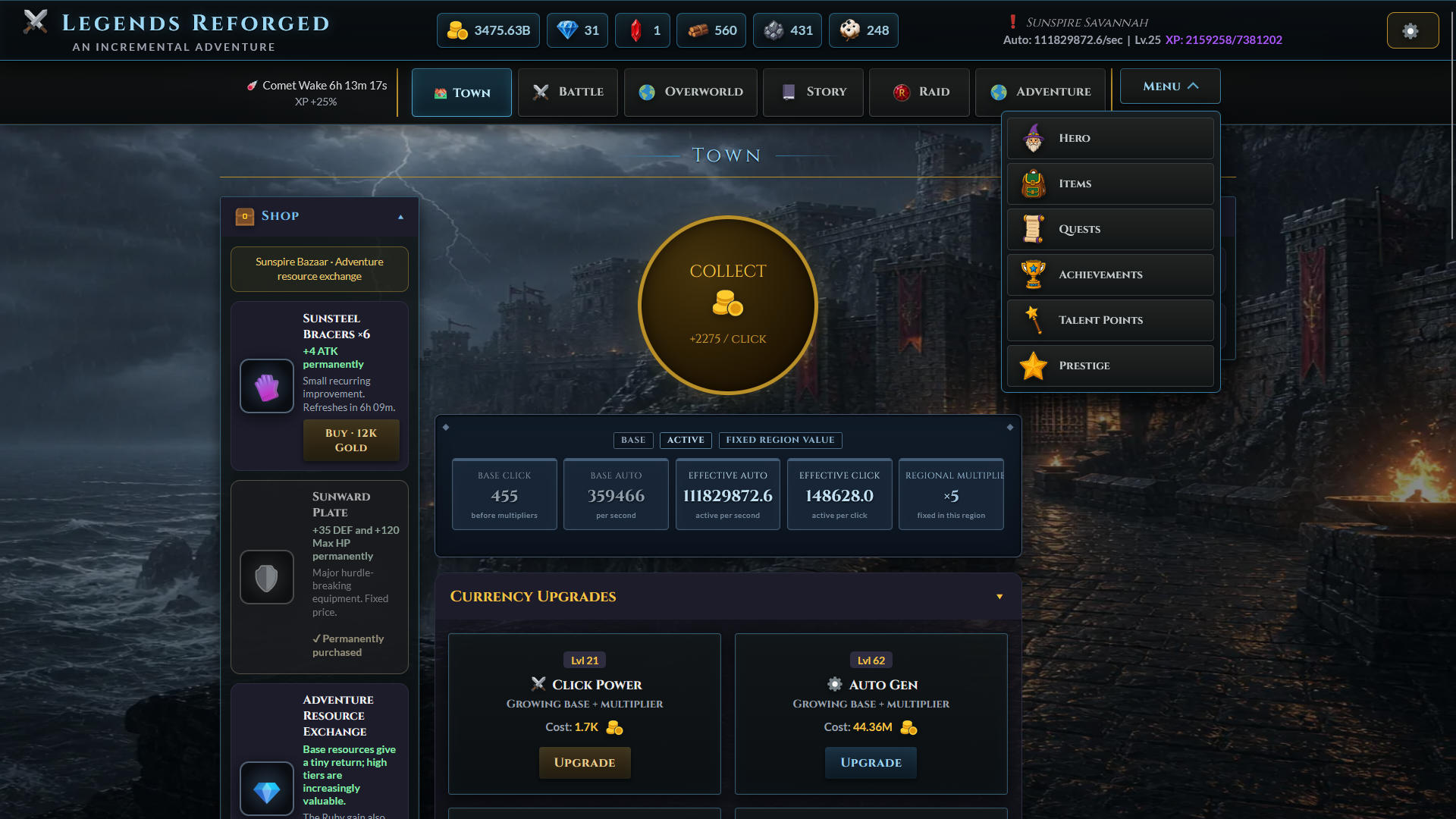Collapse the Menu dropdown
This screenshot has height=819, width=1456.
coord(1170,86)
